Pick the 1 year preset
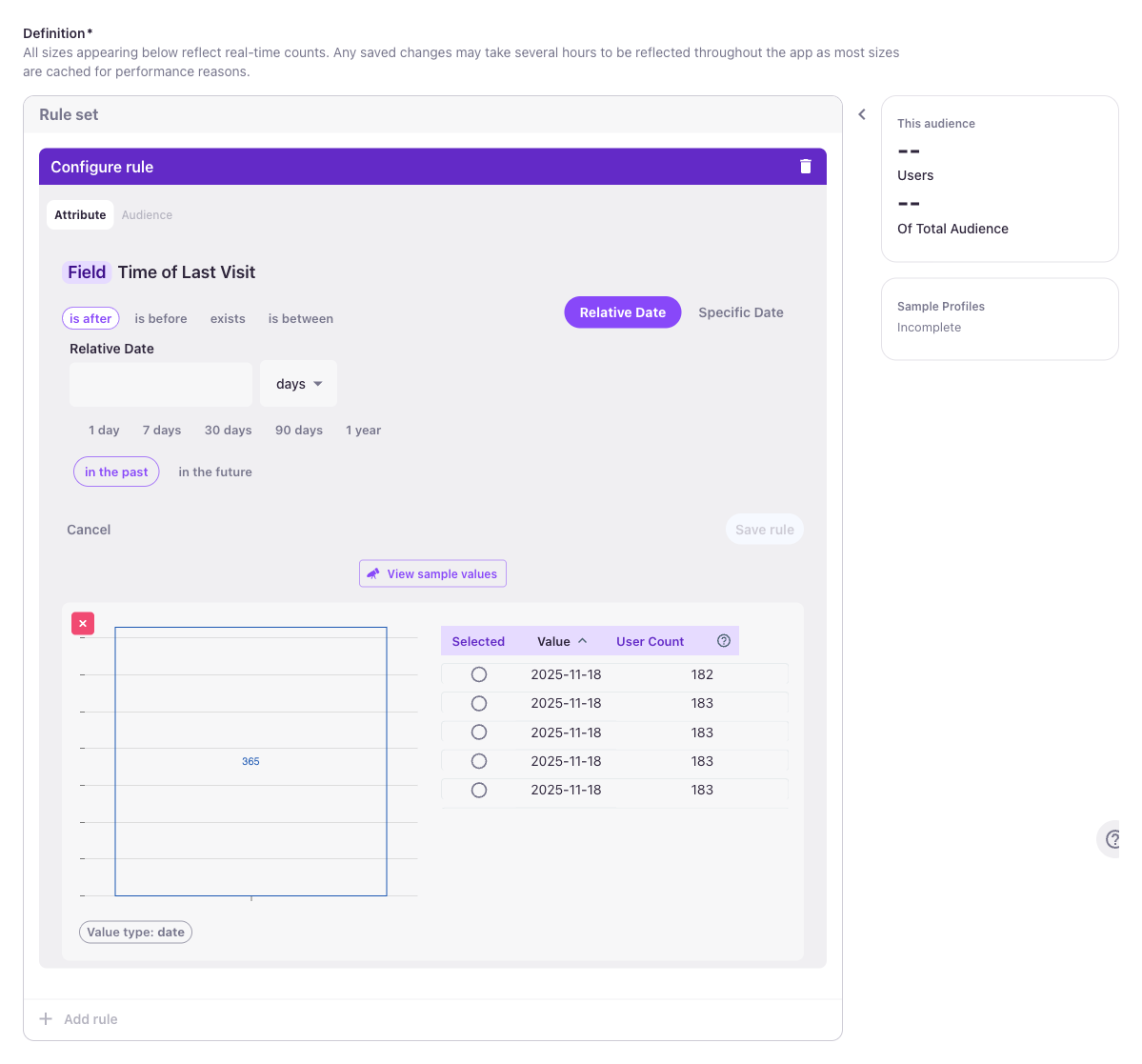1142x1064 pixels. coord(364,430)
